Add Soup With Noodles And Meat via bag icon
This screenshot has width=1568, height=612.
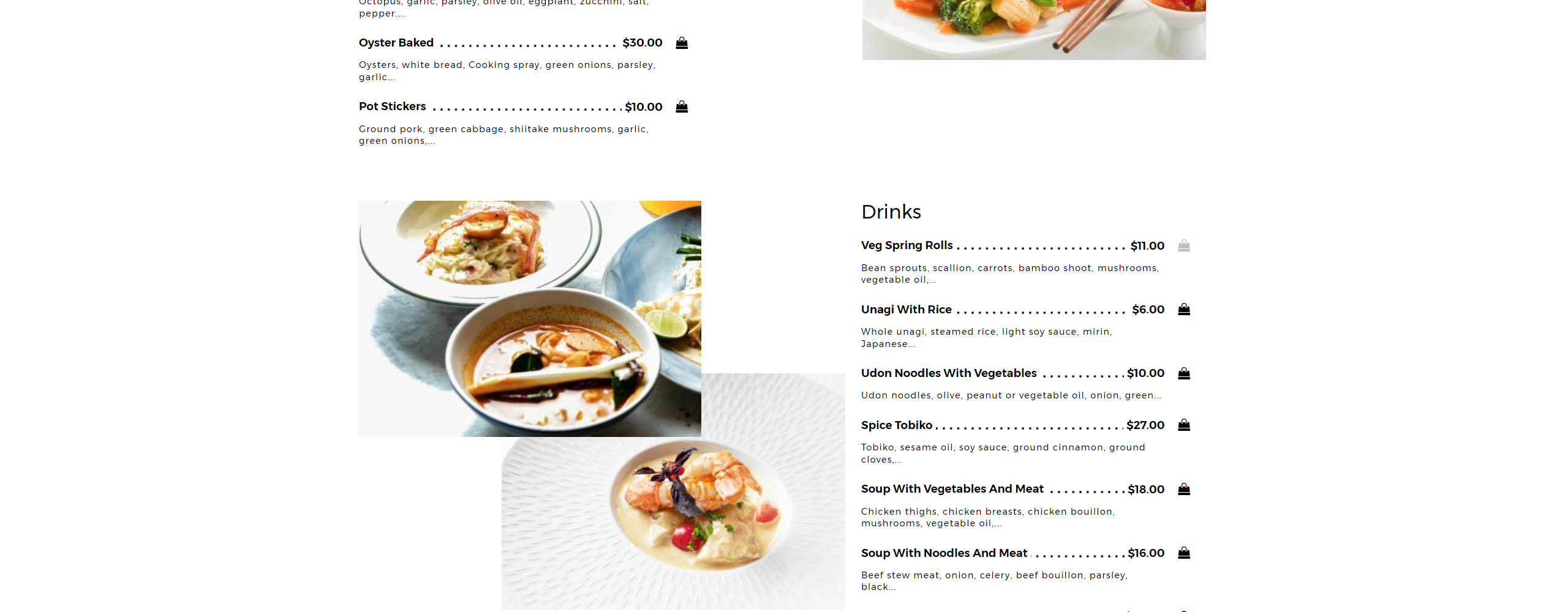pyautogui.click(x=1184, y=553)
